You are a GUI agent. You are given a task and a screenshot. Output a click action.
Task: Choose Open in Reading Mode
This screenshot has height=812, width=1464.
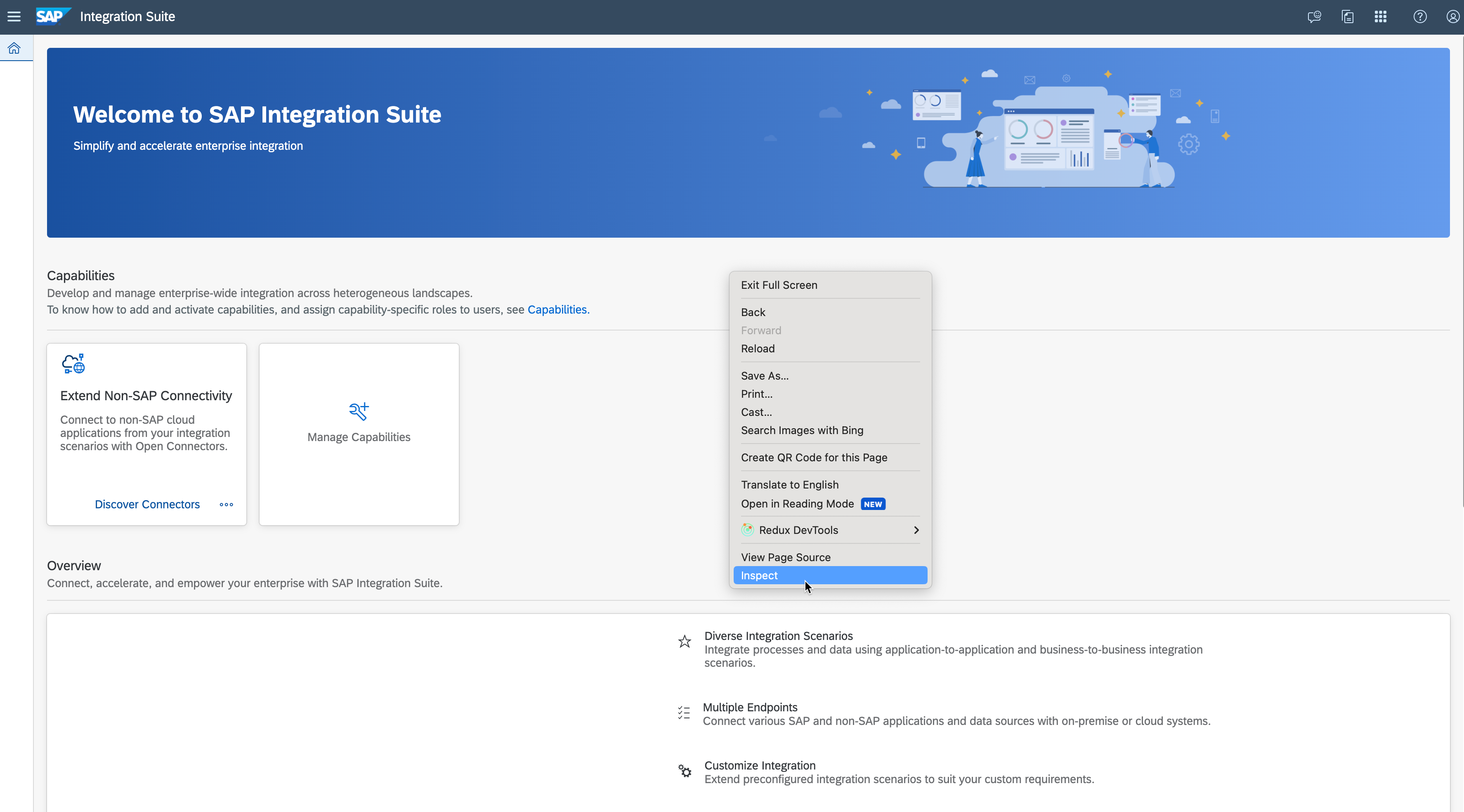pos(797,504)
